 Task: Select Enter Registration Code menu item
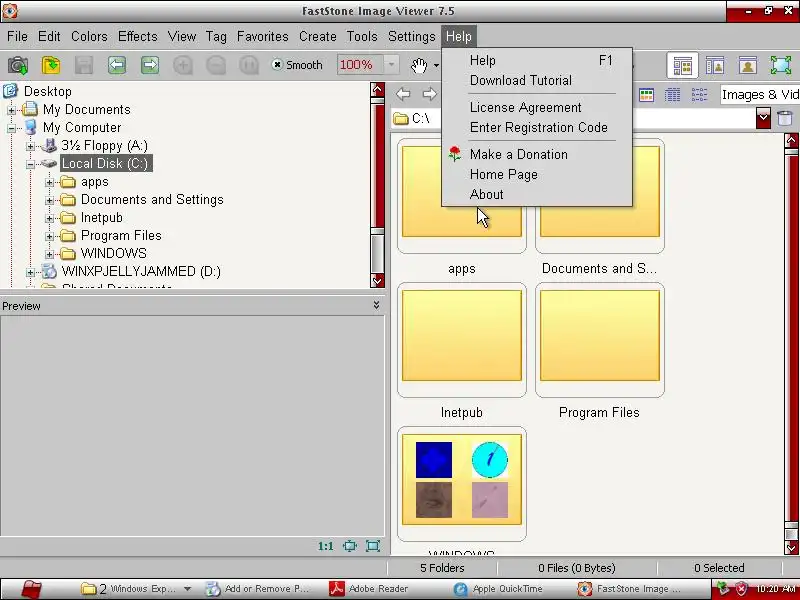pos(537,128)
